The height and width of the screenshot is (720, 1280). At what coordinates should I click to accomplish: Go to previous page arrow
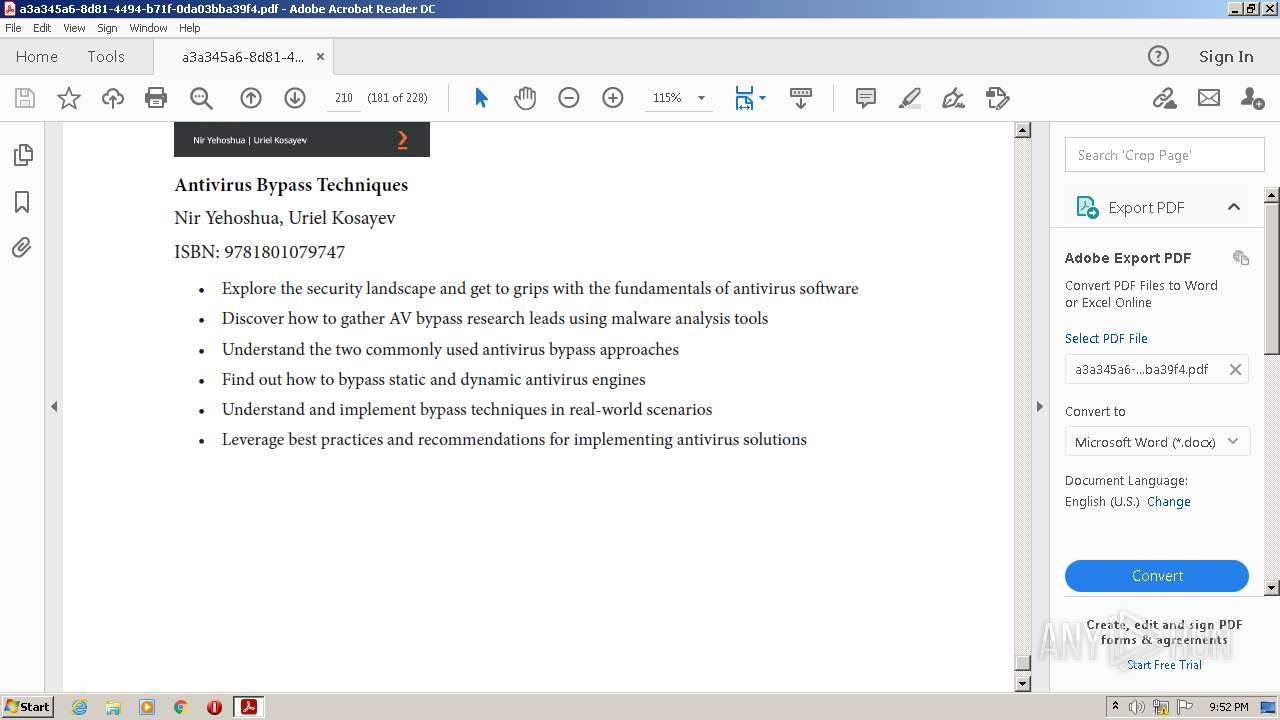click(x=251, y=98)
